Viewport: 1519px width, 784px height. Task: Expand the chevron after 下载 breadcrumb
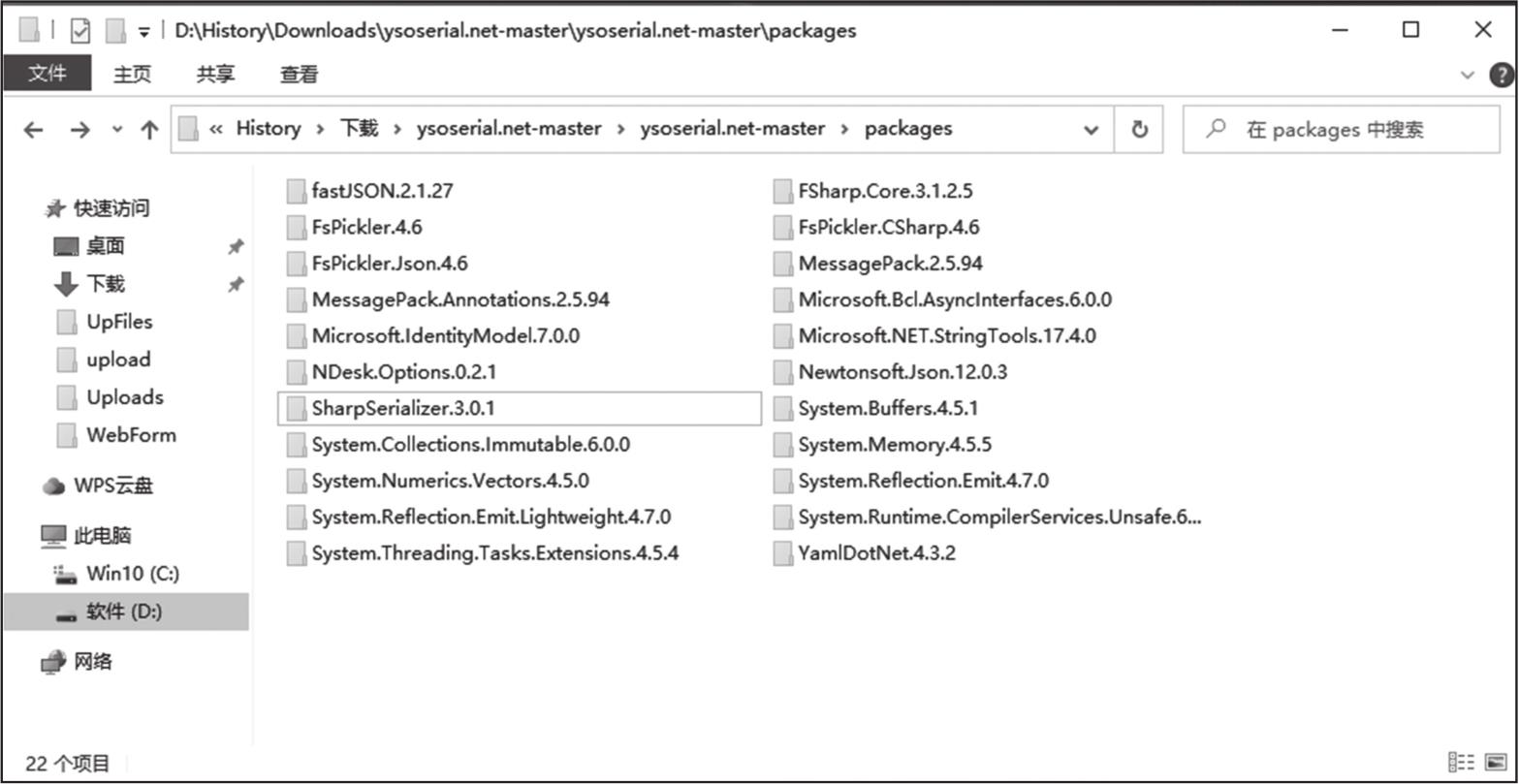(397, 129)
